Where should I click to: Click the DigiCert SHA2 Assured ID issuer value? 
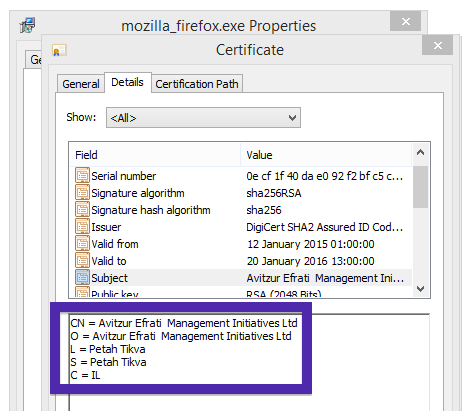324,227
